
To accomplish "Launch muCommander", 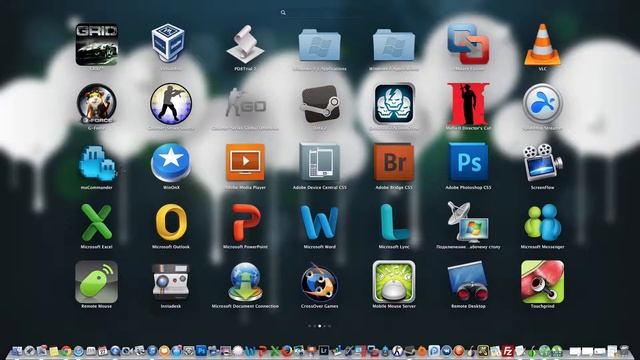I will pyautogui.click(x=97, y=163).
